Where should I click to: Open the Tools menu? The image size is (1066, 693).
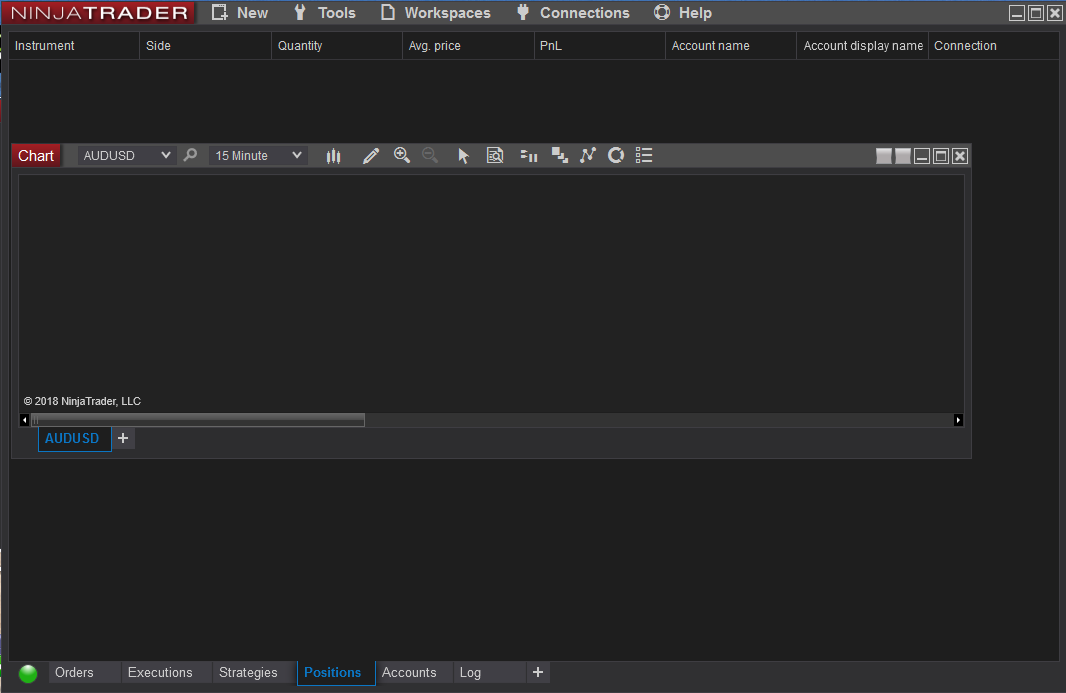point(324,13)
